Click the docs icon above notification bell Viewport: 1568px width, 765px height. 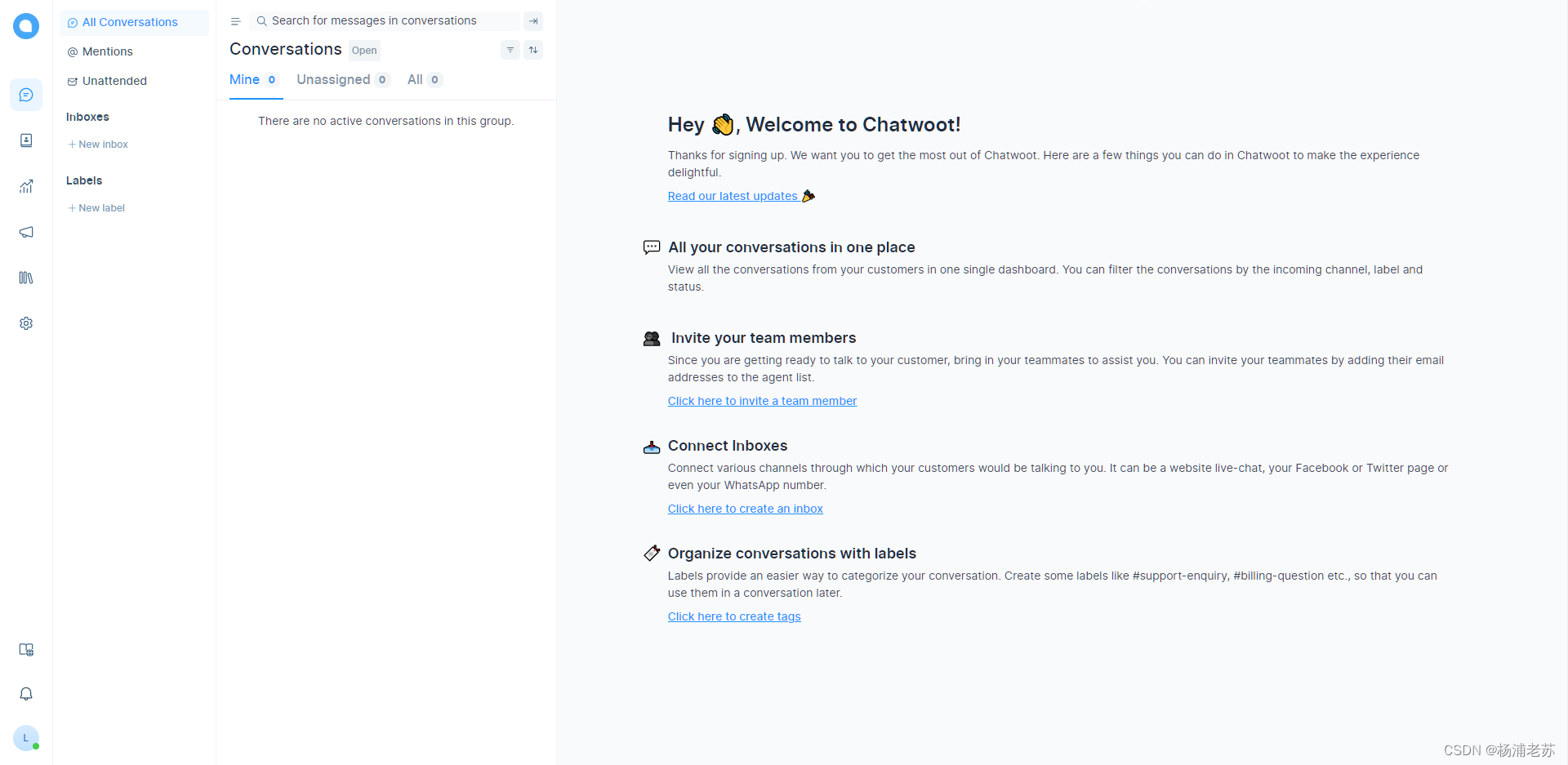tap(26, 650)
